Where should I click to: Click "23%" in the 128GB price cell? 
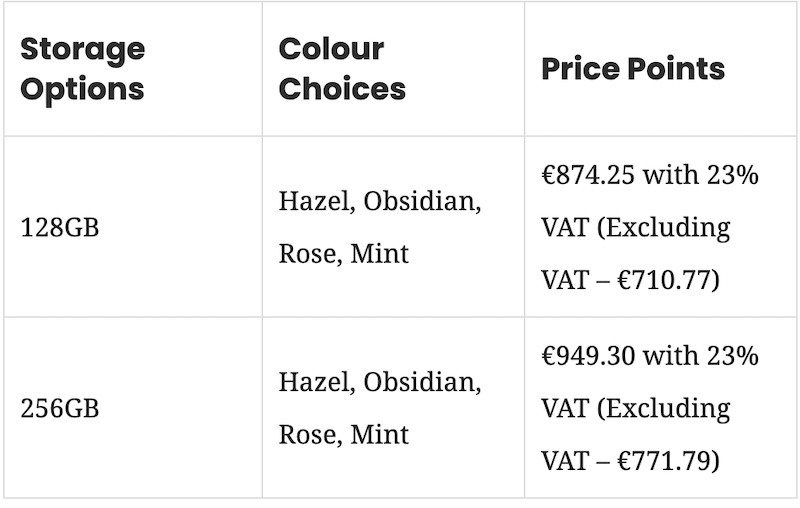[x=733, y=175]
